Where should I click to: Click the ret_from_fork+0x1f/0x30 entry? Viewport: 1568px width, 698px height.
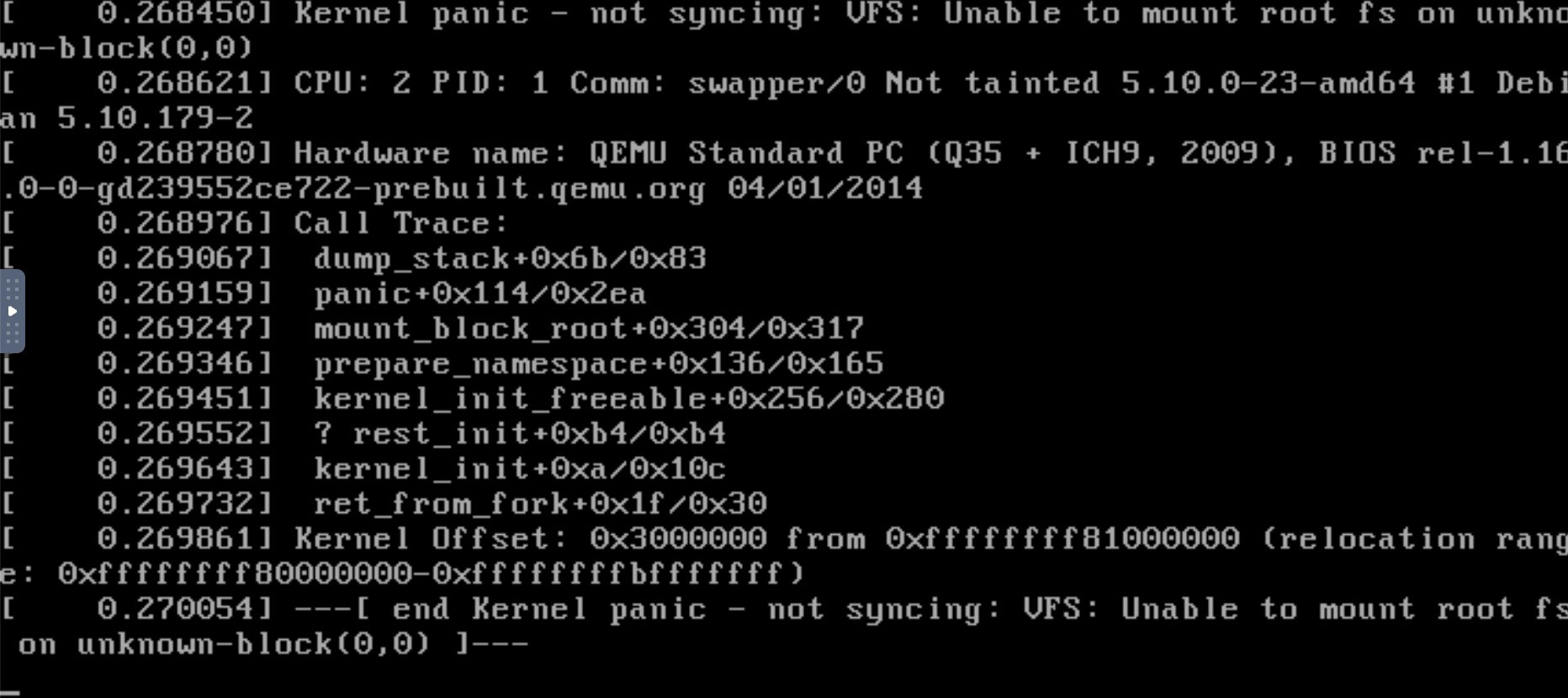[539, 504]
